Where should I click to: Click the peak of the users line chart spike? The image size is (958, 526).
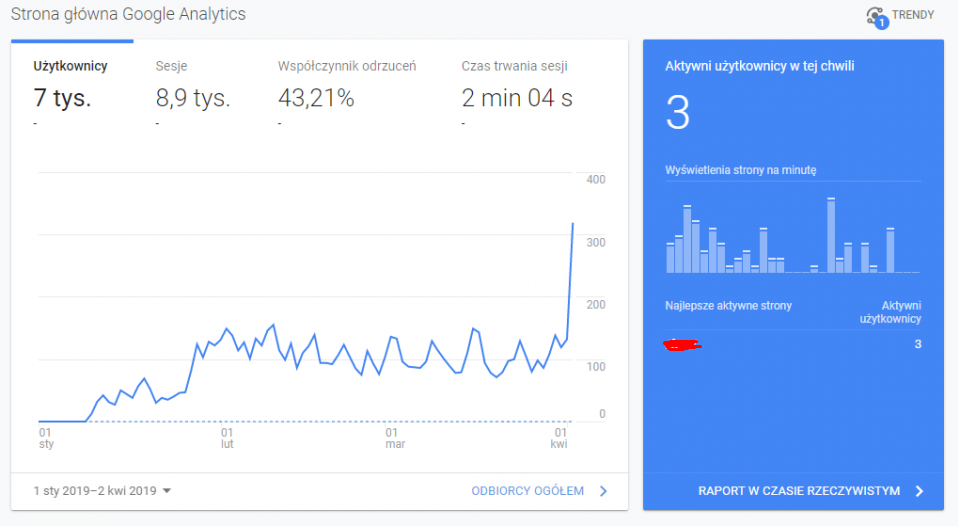point(573,223)
